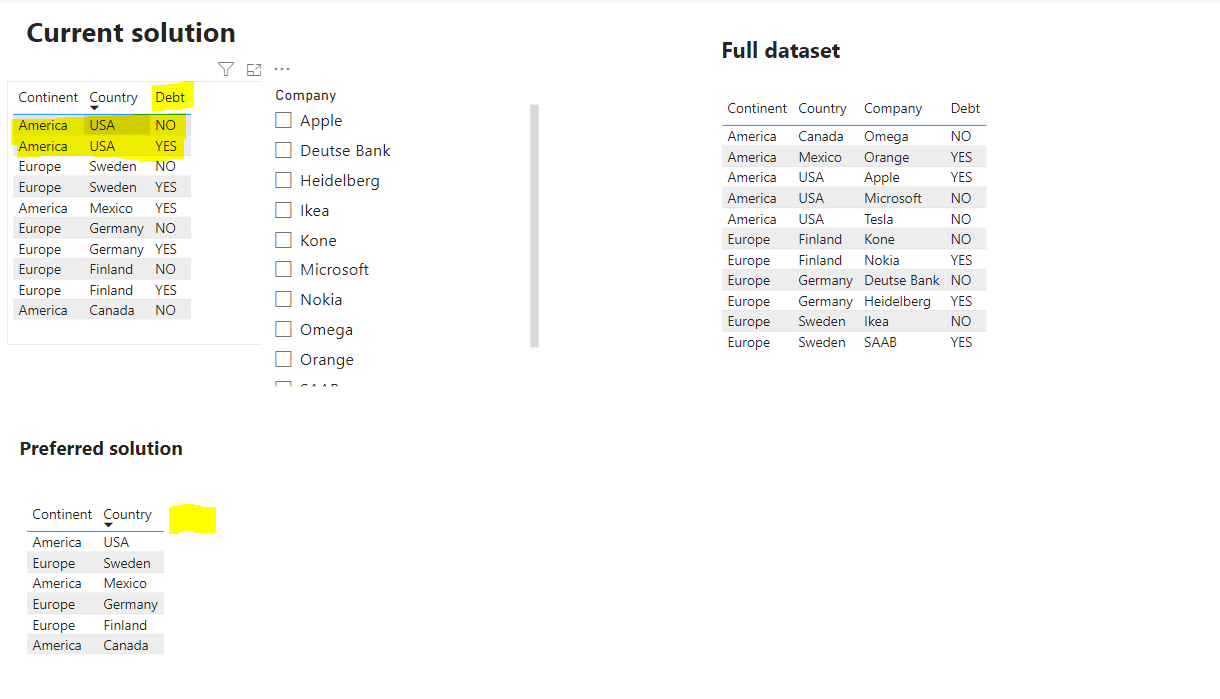Toggle sort arrow under Country in Preferred solution table
Image resolution: width=1220 pixels, height=699 pixels.
(x=108, y=525)
